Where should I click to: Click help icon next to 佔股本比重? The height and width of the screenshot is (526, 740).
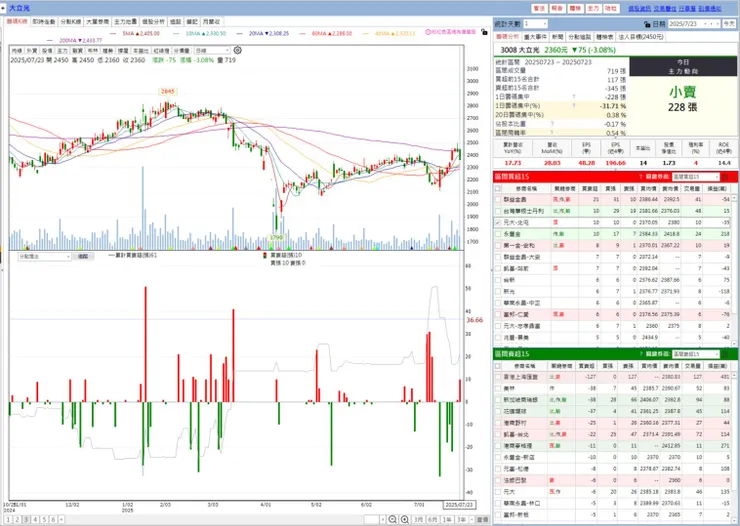point(552,124)
